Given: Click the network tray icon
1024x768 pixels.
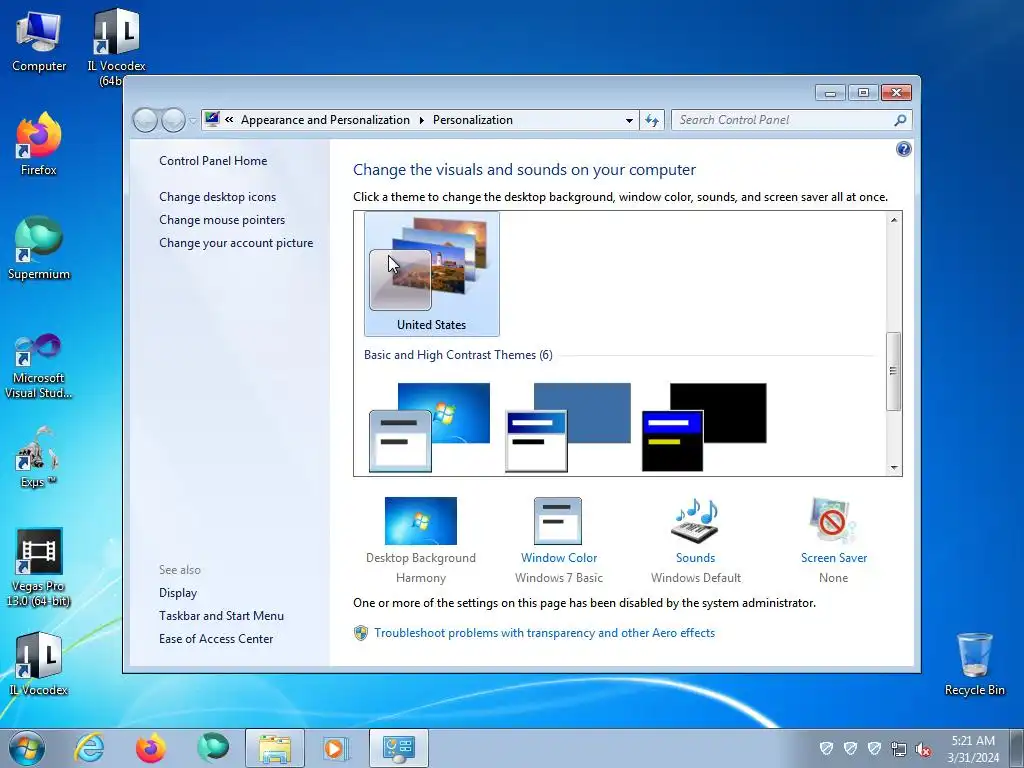Looking at the screenshot, I should (899, 749).
